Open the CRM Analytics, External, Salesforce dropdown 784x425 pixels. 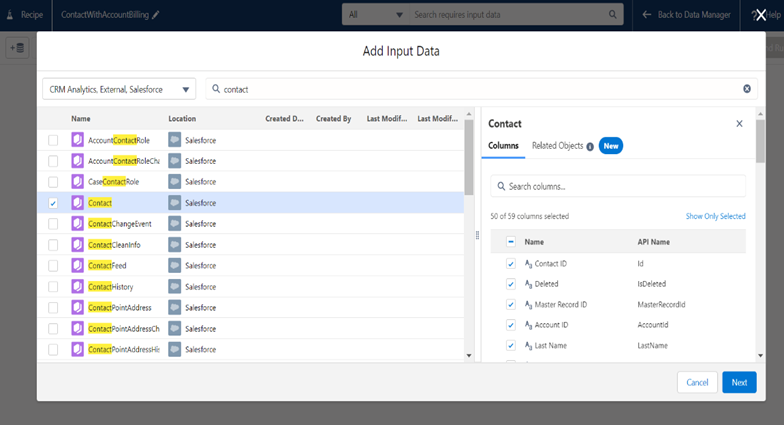pos(119,89)
